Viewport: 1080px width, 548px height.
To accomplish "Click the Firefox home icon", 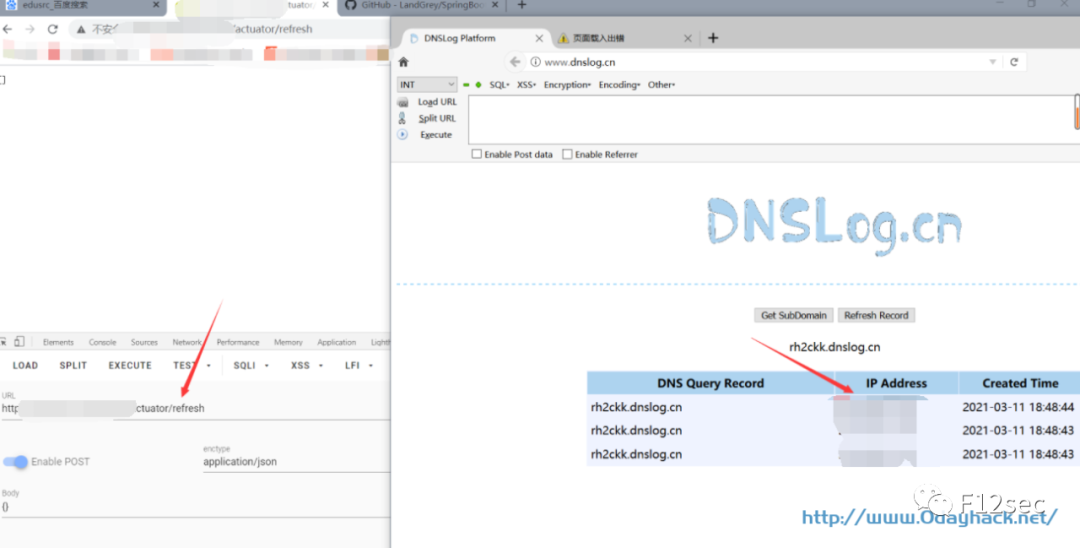I will pyautogui.click(x=404, y=62).
